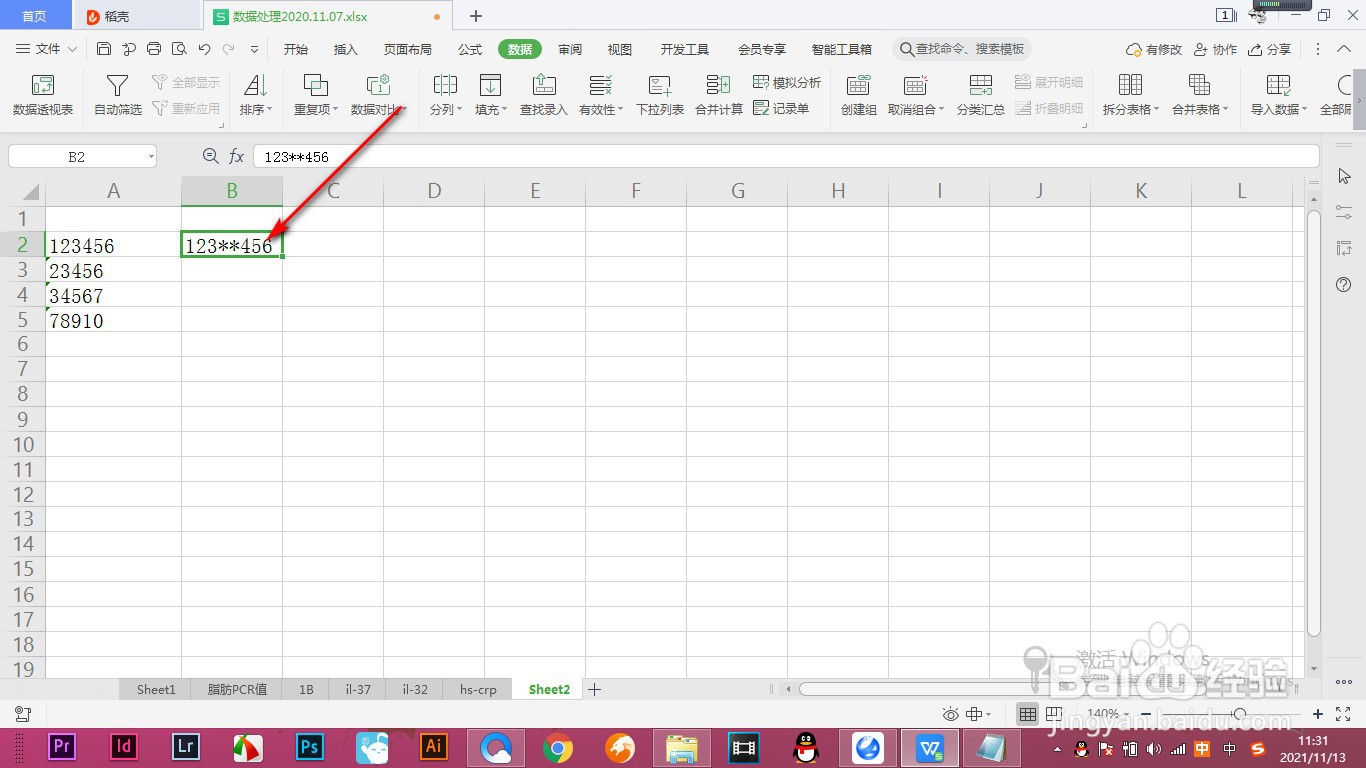The width and height of the screenshot is (1366, 768).
Task: Switch to page break preview in status bar
Action: pos(1053,714)
